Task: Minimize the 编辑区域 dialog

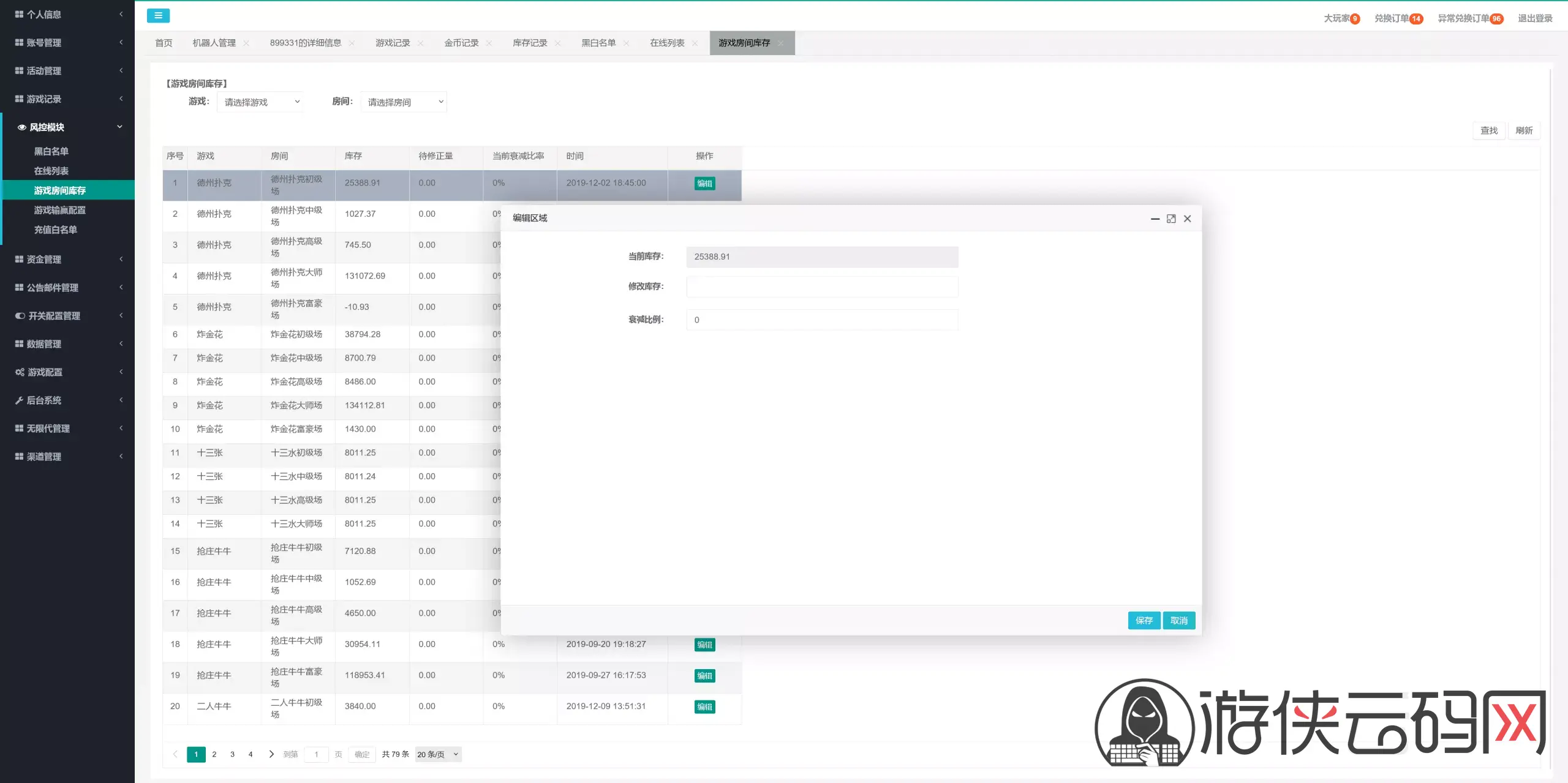Action: tap(1155, 219)
